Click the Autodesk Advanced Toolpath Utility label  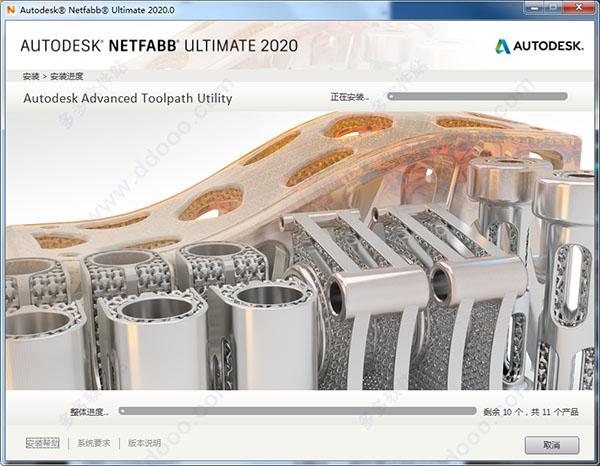(128, 98)
